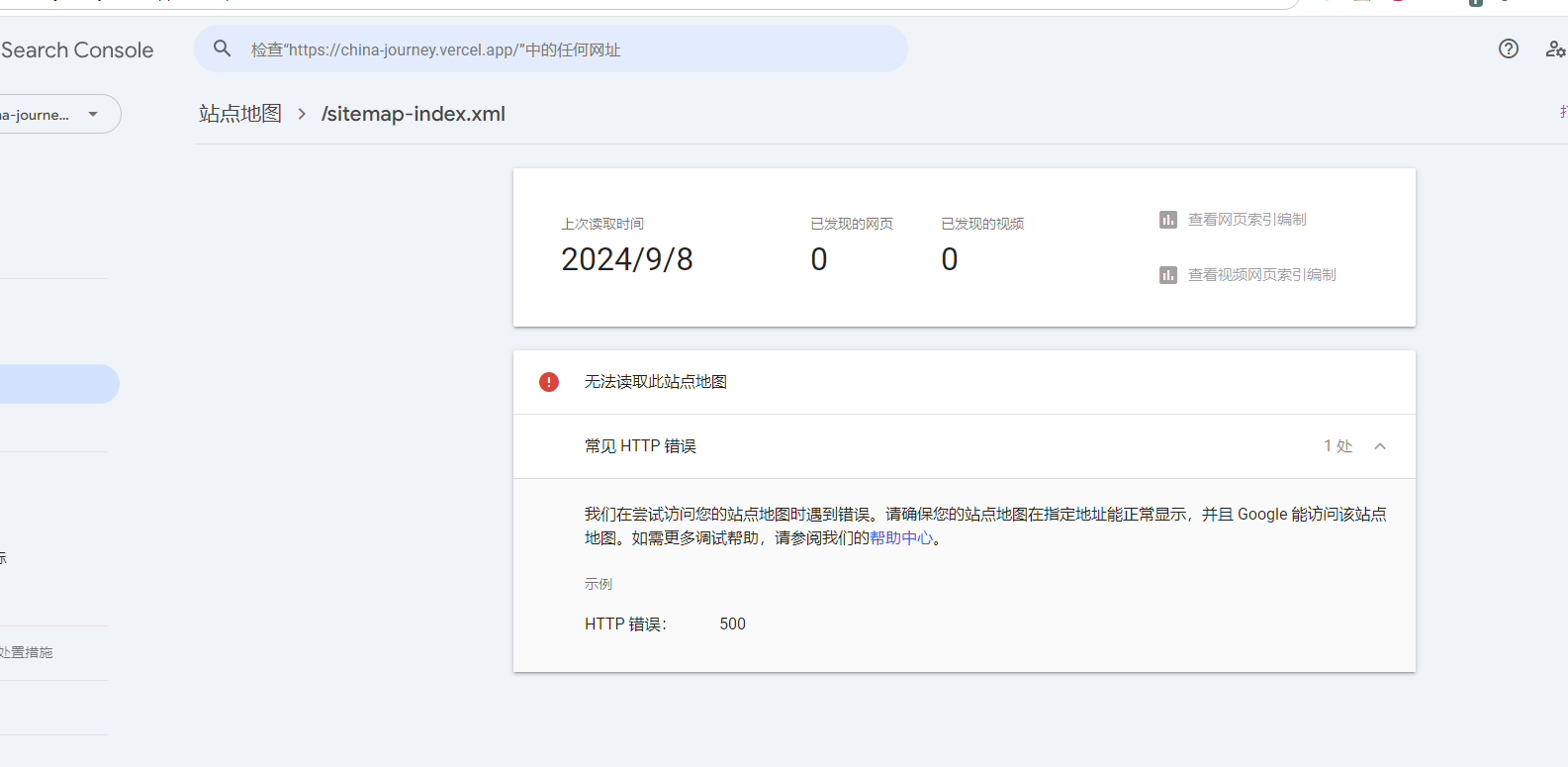Click the 0 under 已发现的网页
This screenshot has width=1568, height=767.
[x=819, y=259]
